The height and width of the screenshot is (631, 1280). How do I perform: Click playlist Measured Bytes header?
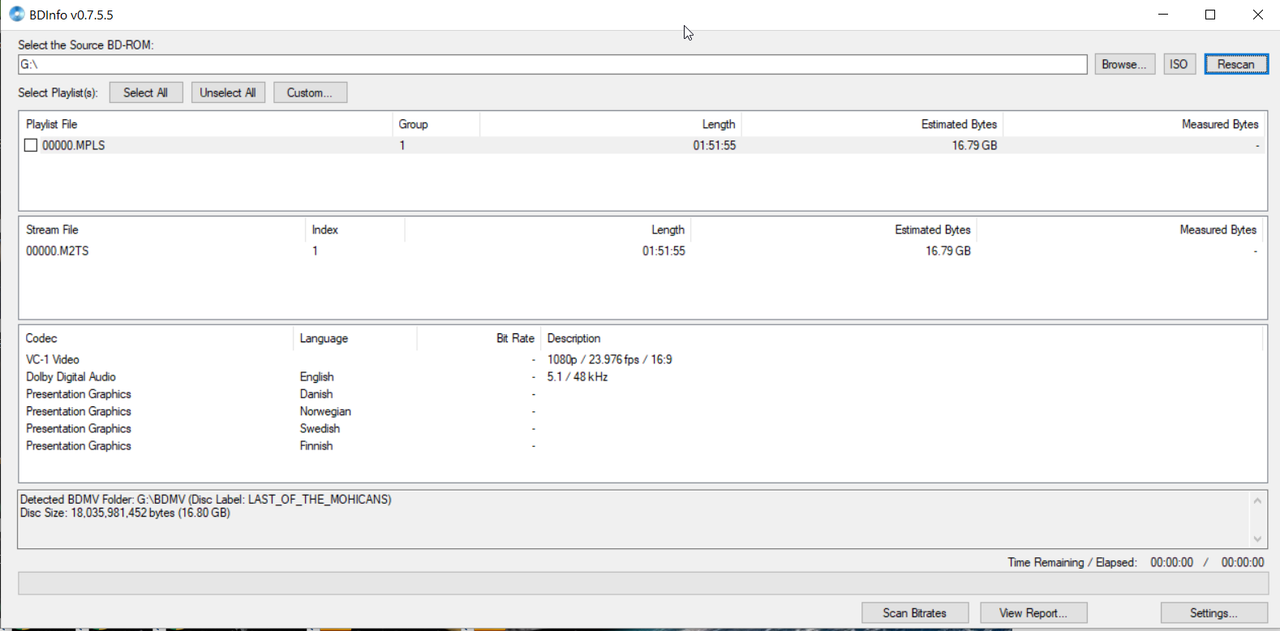click(x=1133, y=124)
